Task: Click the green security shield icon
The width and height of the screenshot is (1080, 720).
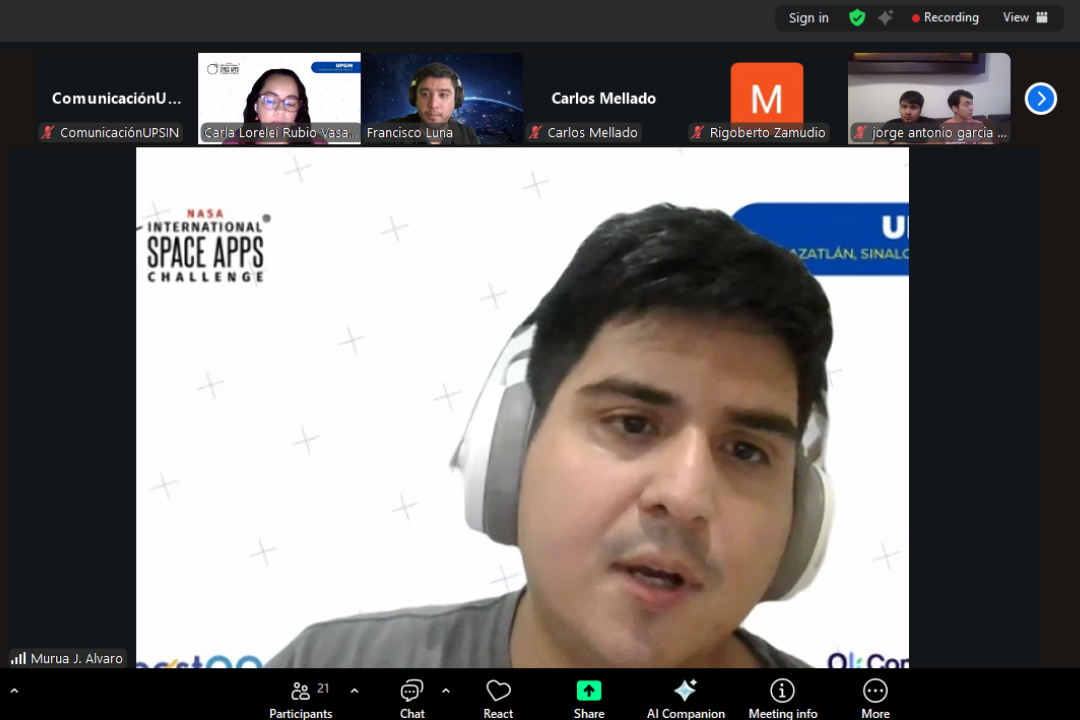Action: (857, 17)
